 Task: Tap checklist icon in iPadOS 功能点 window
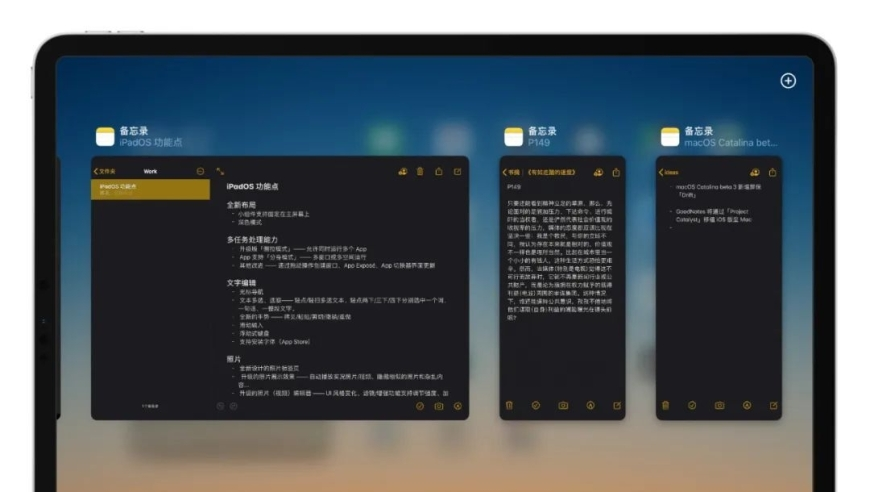coord(420,406)
